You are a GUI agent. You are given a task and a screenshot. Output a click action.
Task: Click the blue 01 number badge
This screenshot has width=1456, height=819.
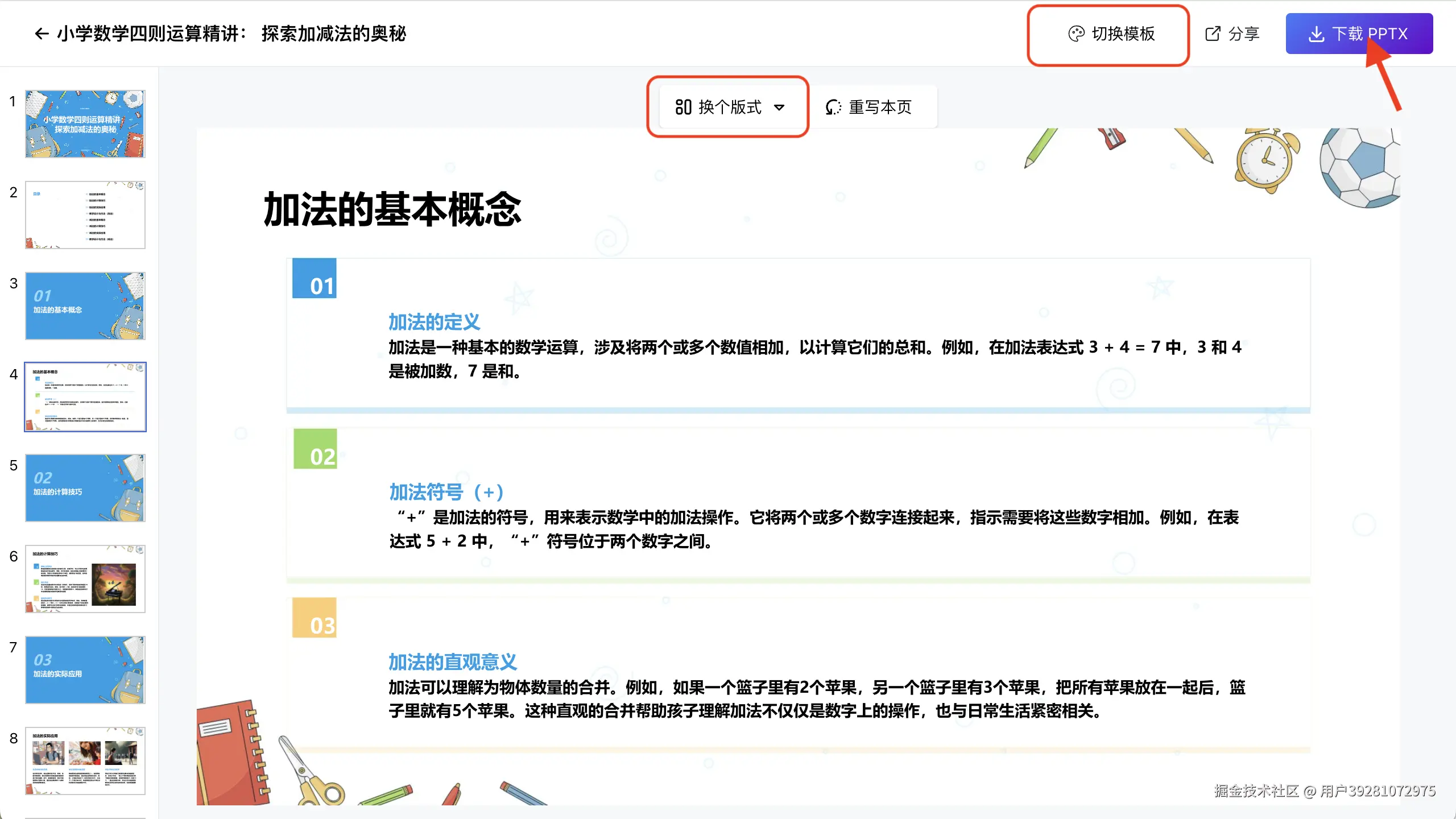coord(315,279)
